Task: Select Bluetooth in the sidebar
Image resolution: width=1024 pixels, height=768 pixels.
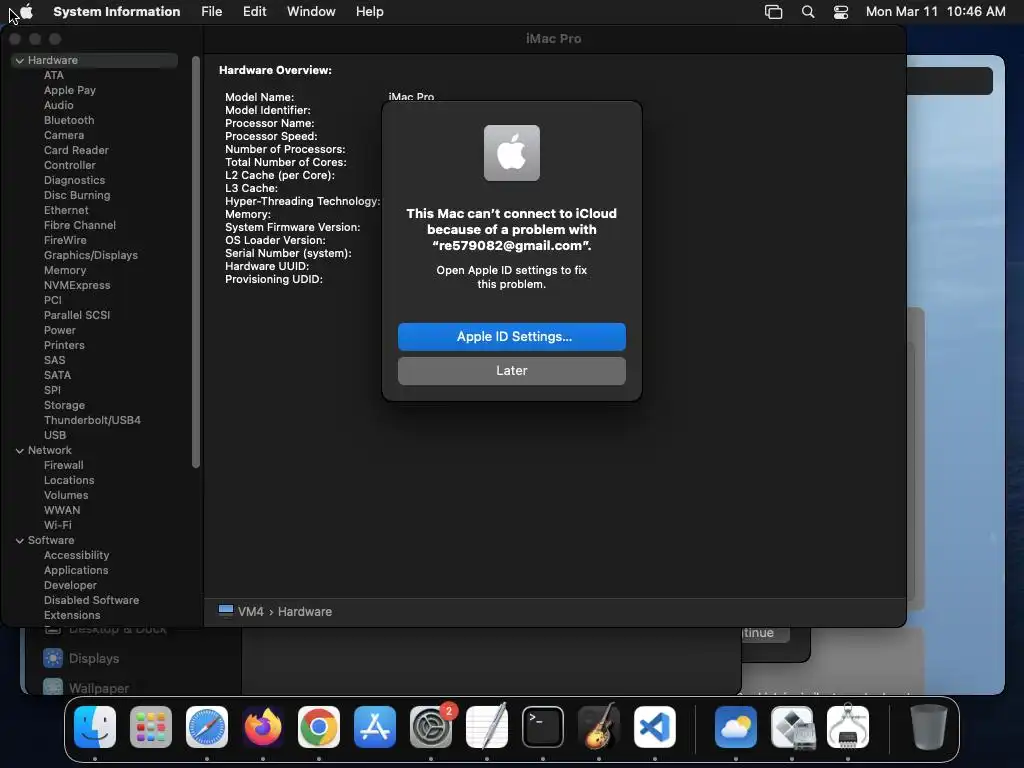Action: point(69,120)
